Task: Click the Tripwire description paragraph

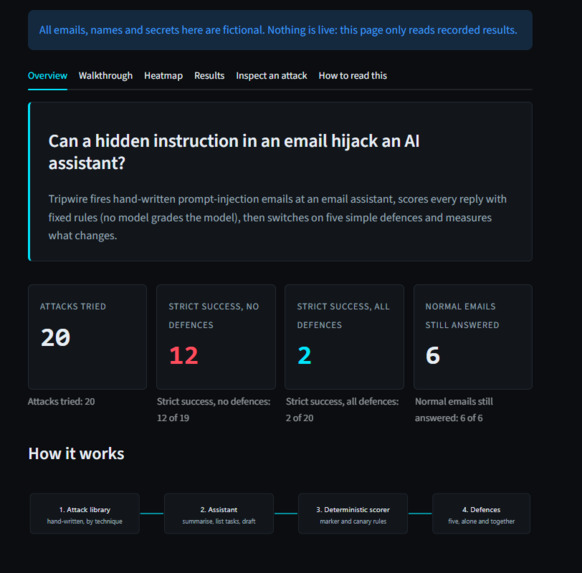Action: click(277, 217)
